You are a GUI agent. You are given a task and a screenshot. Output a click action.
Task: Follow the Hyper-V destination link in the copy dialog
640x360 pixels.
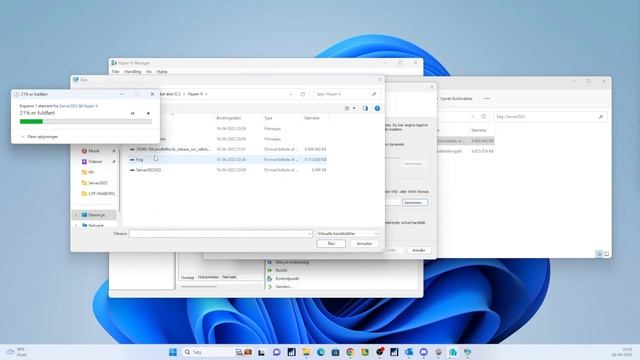coord(91,106)
